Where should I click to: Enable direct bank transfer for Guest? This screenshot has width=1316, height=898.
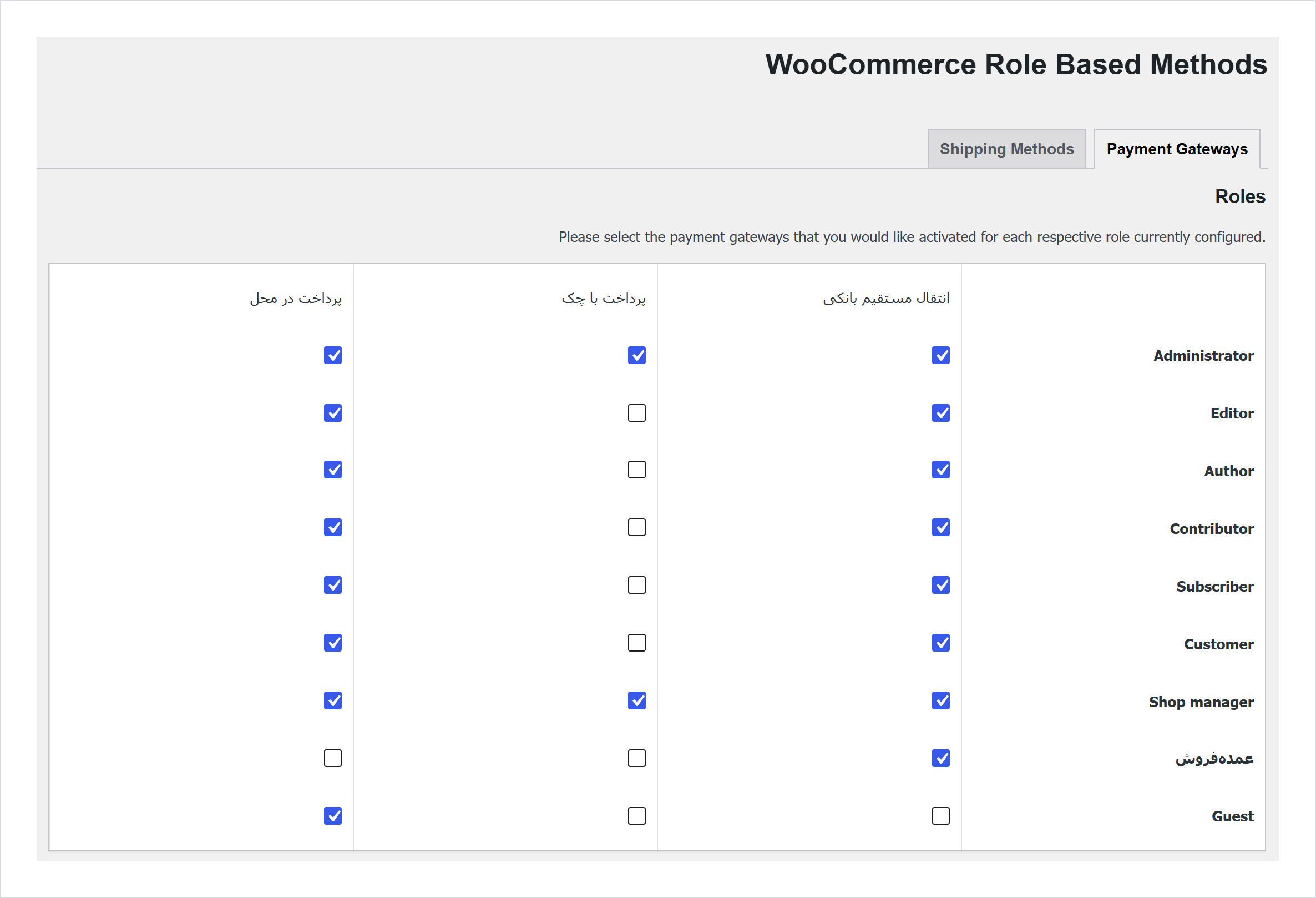click(x=940, y=816)
